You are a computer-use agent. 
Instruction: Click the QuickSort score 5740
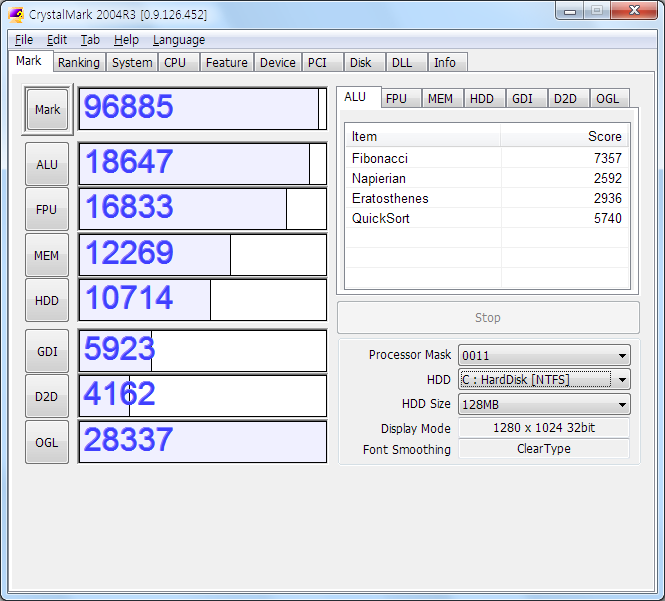(x=607, y=218)
